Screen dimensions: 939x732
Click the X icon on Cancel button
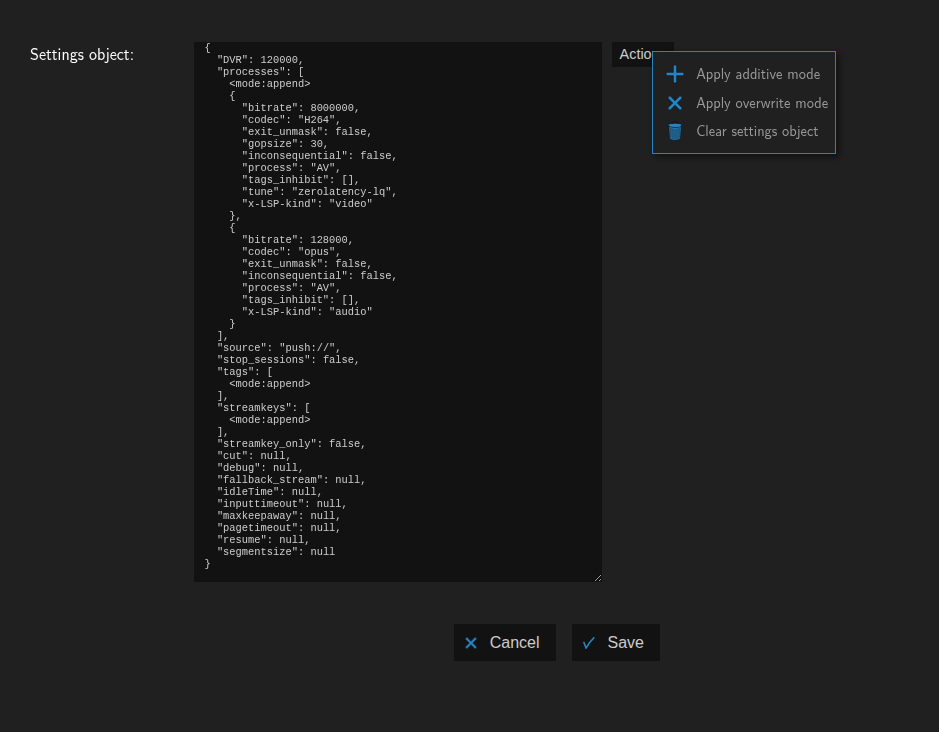click(471, 643)
